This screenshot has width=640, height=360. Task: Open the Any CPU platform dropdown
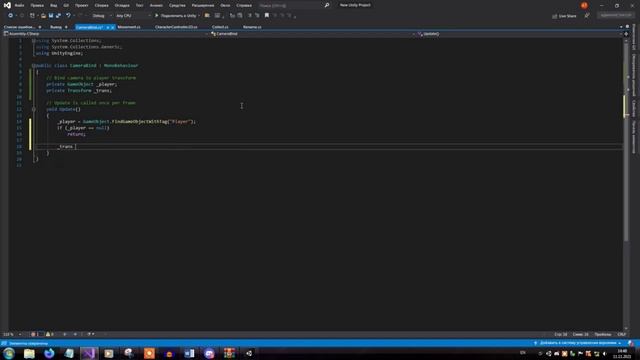[x=133, y=16]
